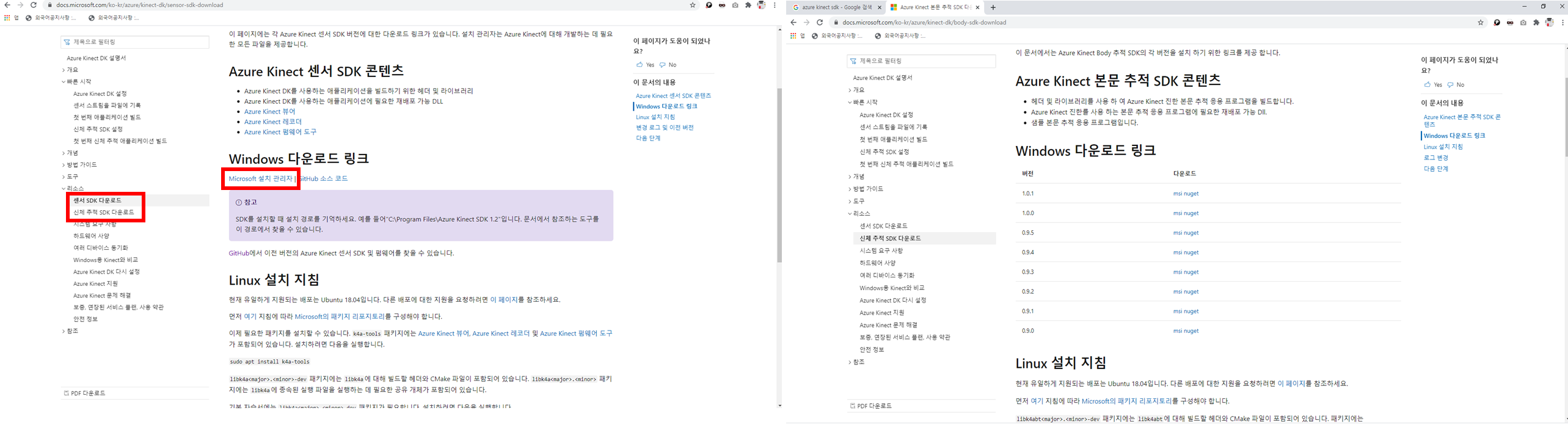Click thumbs-up Yes on the left page
Image resolution: width=1568 pixels, height=424 pixels.
point(645,65)
